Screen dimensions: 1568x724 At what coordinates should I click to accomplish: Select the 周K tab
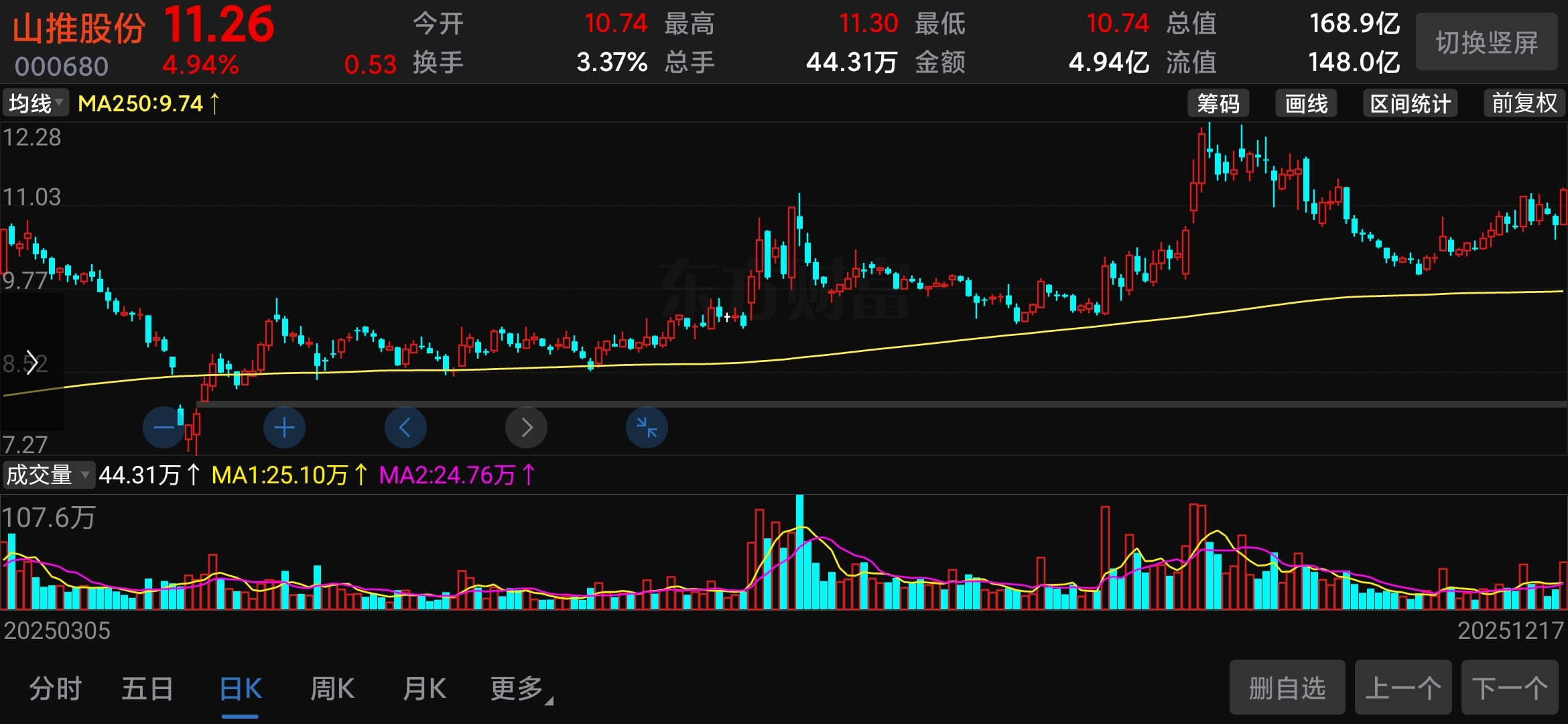tap(332, 688)
